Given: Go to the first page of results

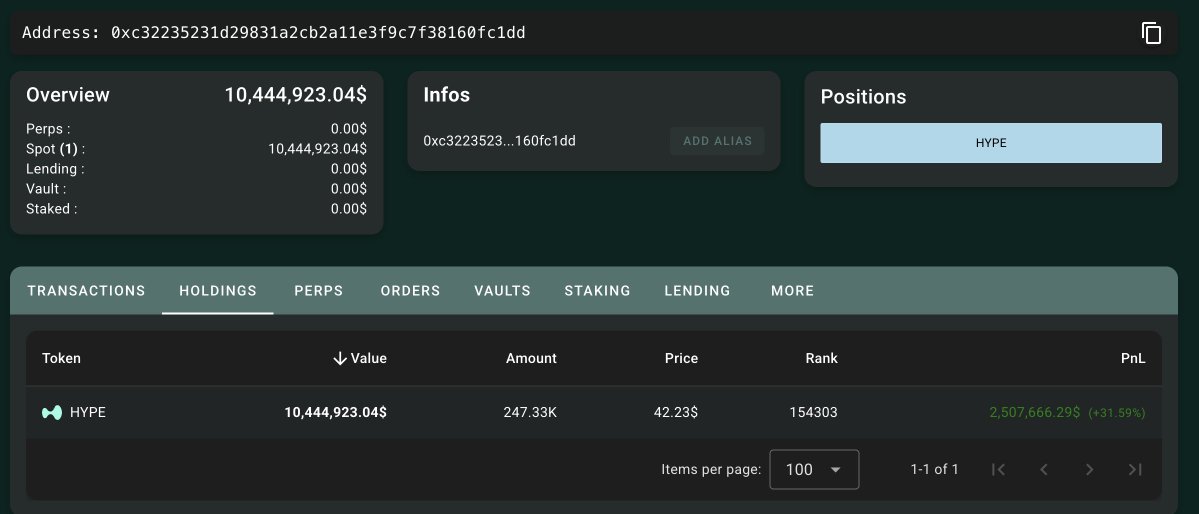Looking at the screenshot, I should pos(997,469).
